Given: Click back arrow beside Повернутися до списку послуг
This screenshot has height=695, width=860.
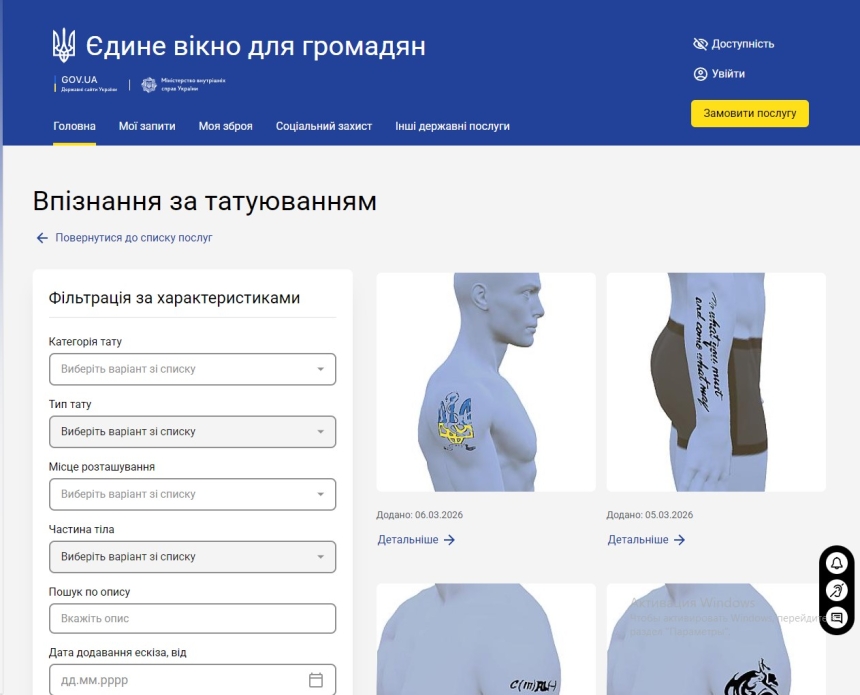Looking at the screenshot, I should click(x=42, y=238).
